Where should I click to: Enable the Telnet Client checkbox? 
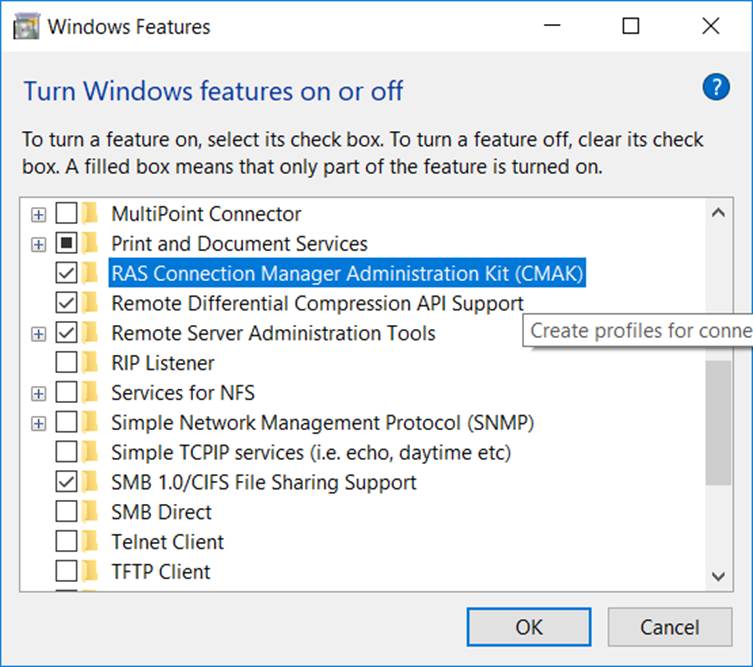[x=66, y=542]
